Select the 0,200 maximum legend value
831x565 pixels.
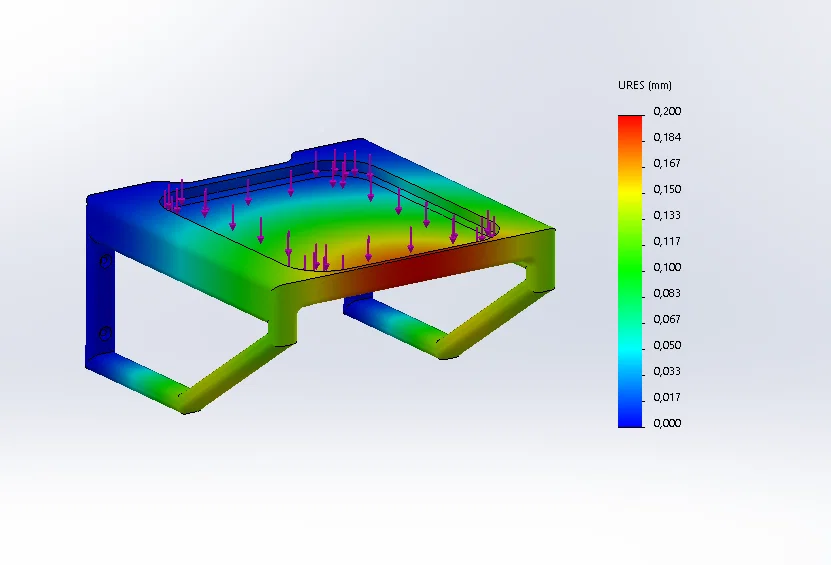point(667,111)
